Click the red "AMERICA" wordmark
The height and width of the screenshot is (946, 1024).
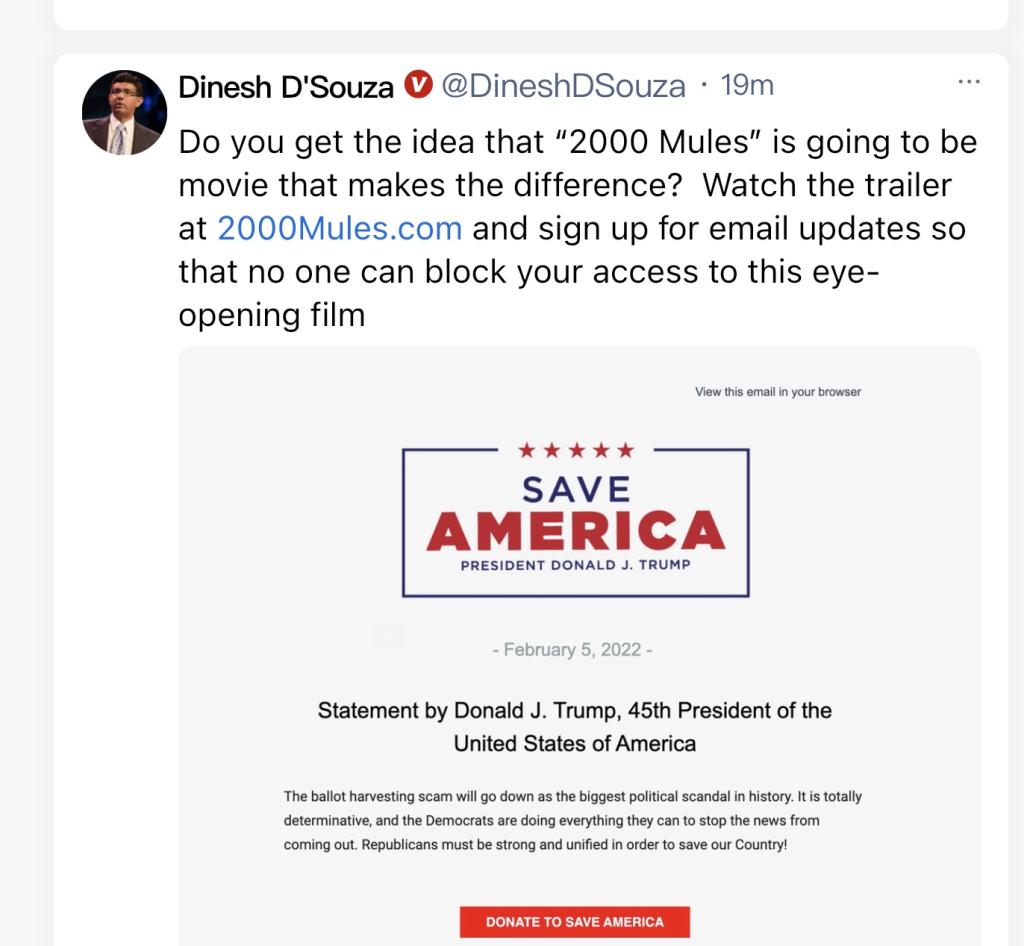point(575,531)
